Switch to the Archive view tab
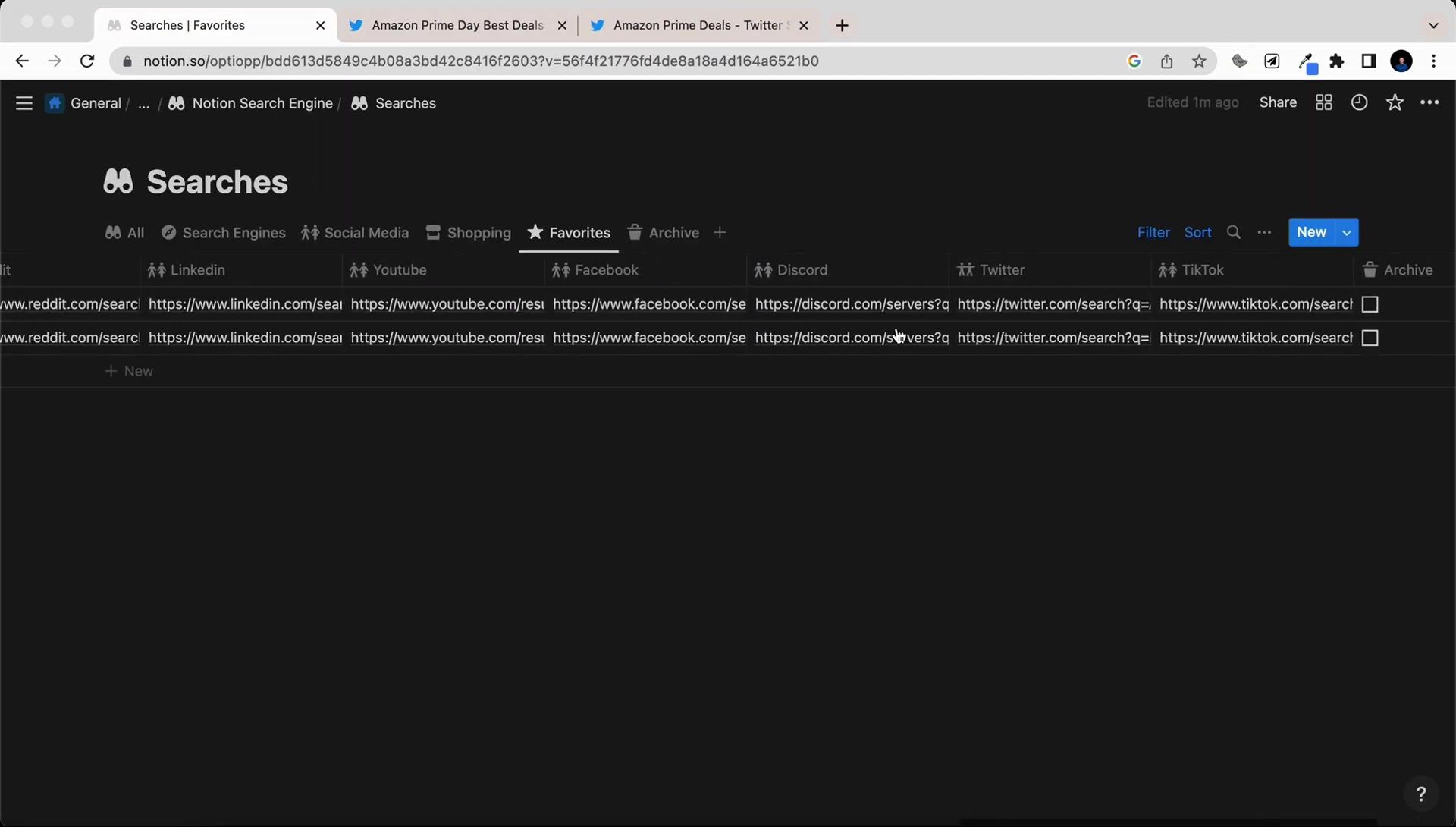Viewport: 1456px width, 827px height. (664, 233)
